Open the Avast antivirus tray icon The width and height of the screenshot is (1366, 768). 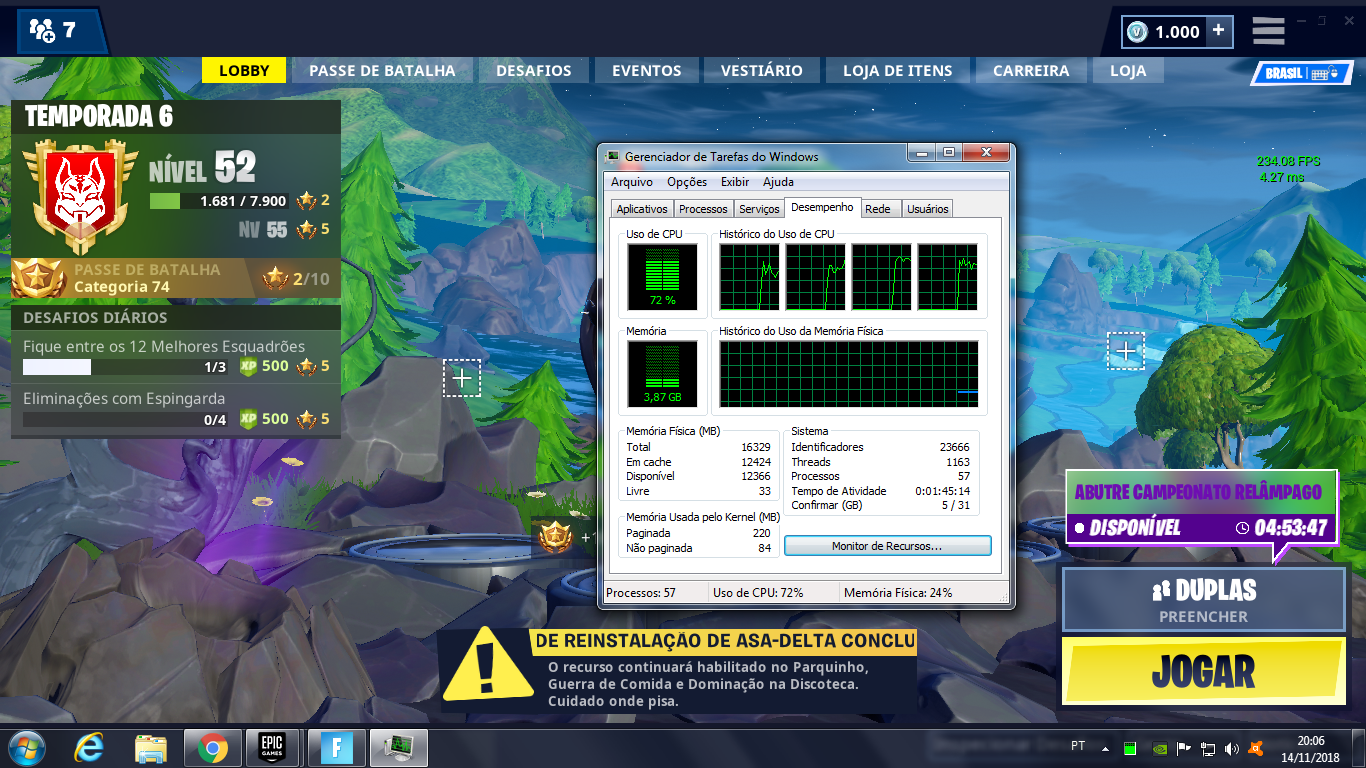tap(1257, 748)
